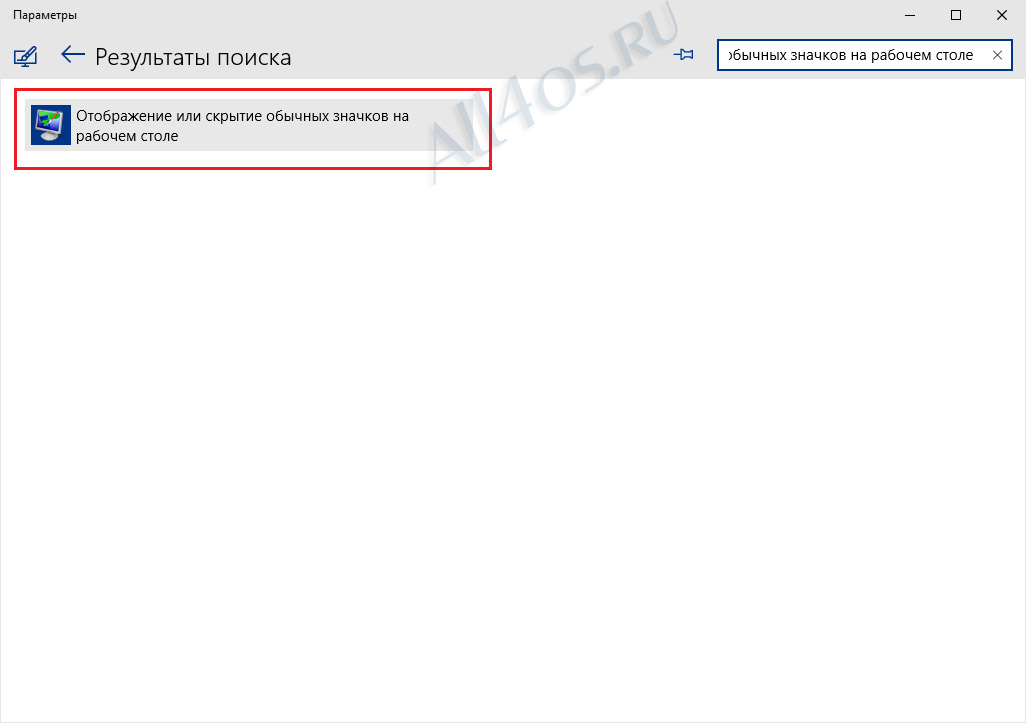This screenshot has width=1026, height=723.
Task: Click the back arrow beside Результаты поиска
Action: 73,55
